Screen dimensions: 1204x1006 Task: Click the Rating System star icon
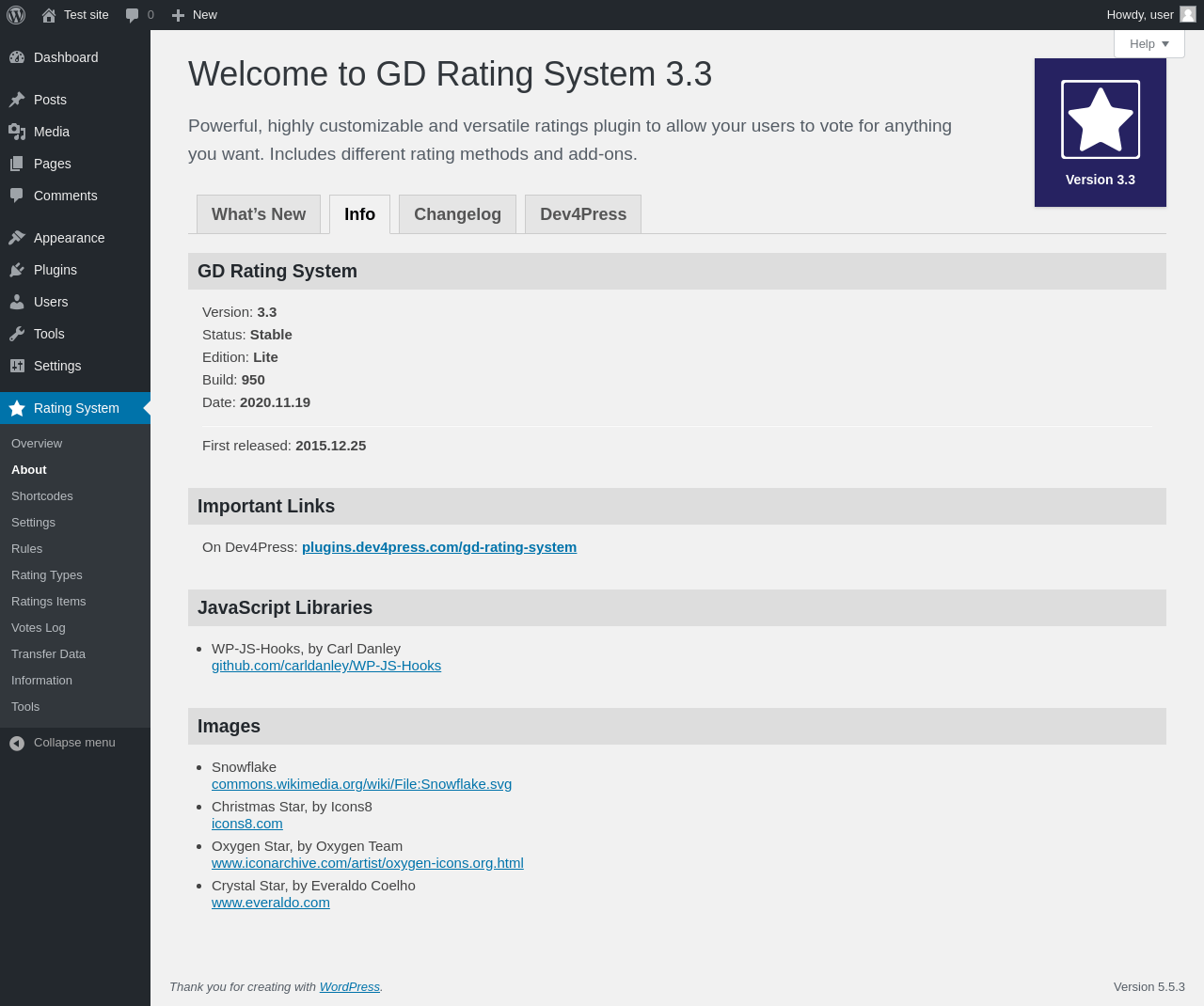(x=17, y=408)
